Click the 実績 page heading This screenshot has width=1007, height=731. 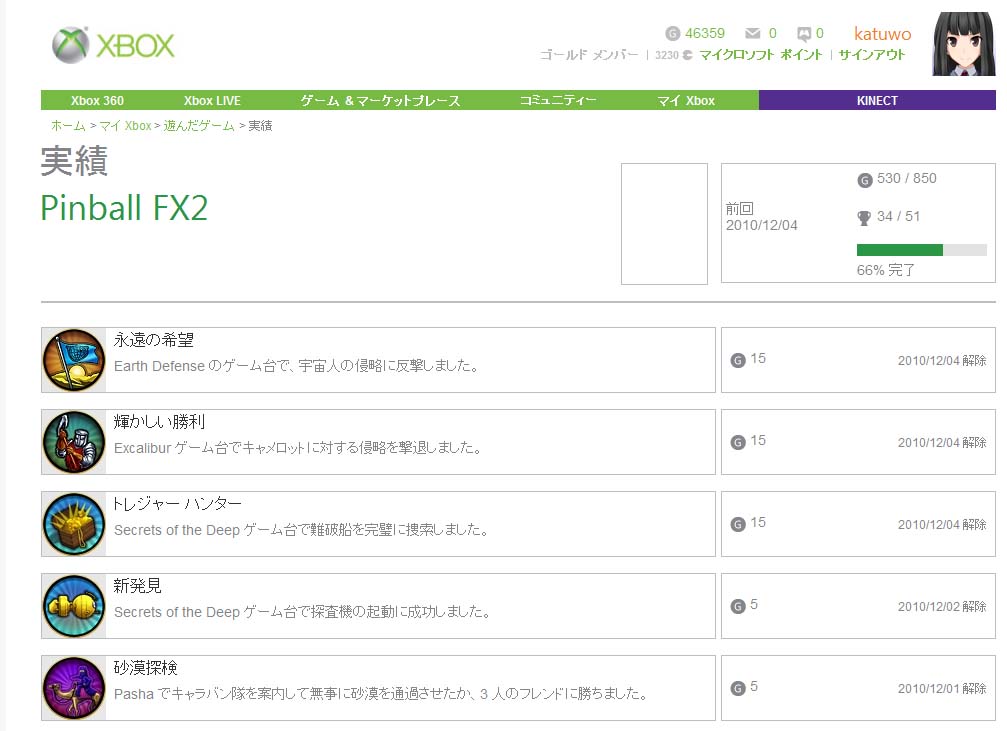tap(74, 161)
